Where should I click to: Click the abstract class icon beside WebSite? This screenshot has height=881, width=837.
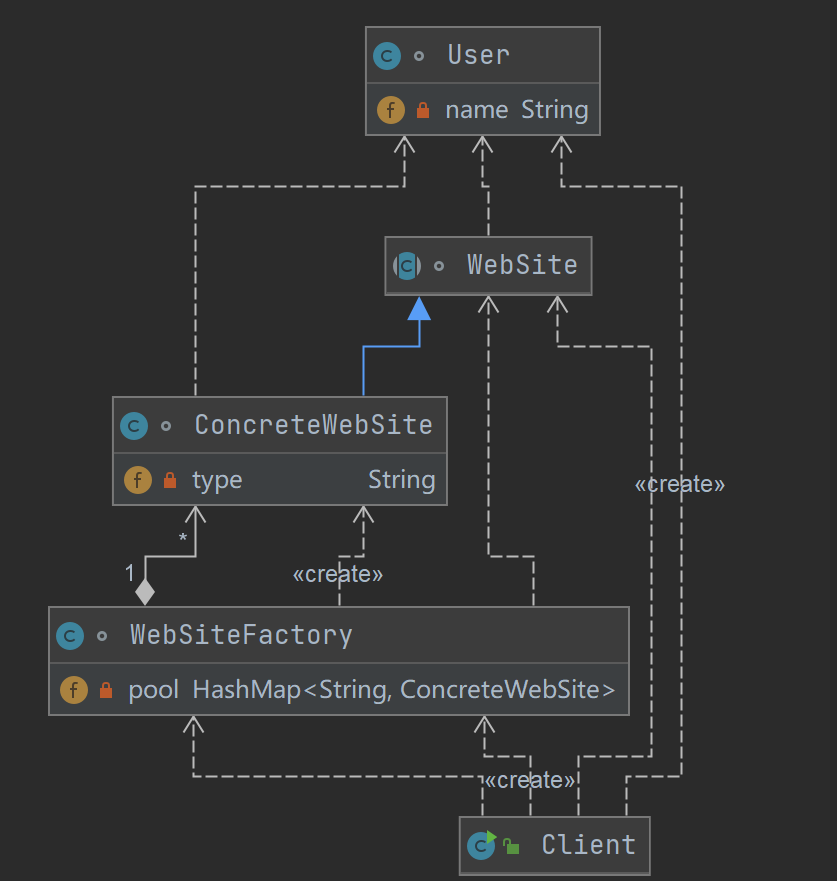407,266
